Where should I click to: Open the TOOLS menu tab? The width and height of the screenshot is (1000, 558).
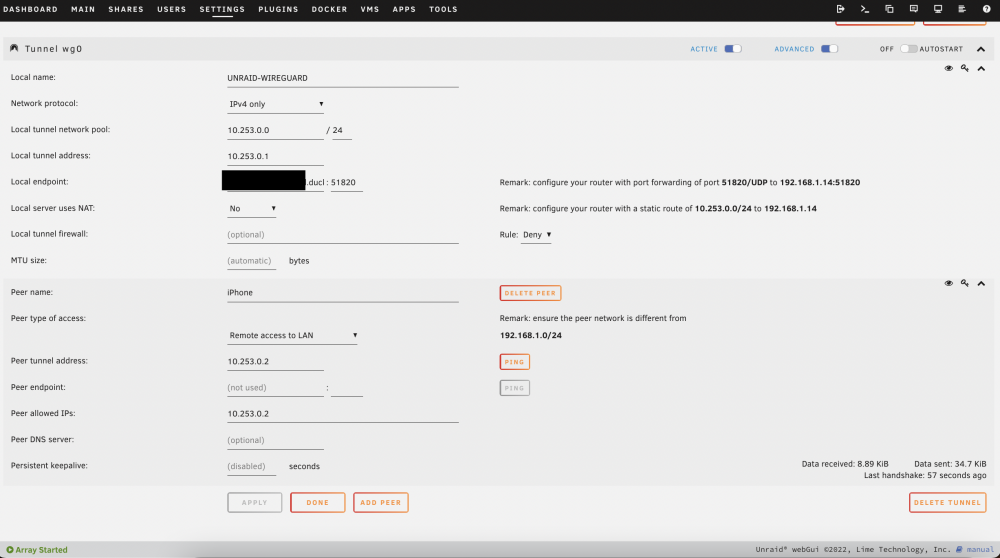[443, 9]
